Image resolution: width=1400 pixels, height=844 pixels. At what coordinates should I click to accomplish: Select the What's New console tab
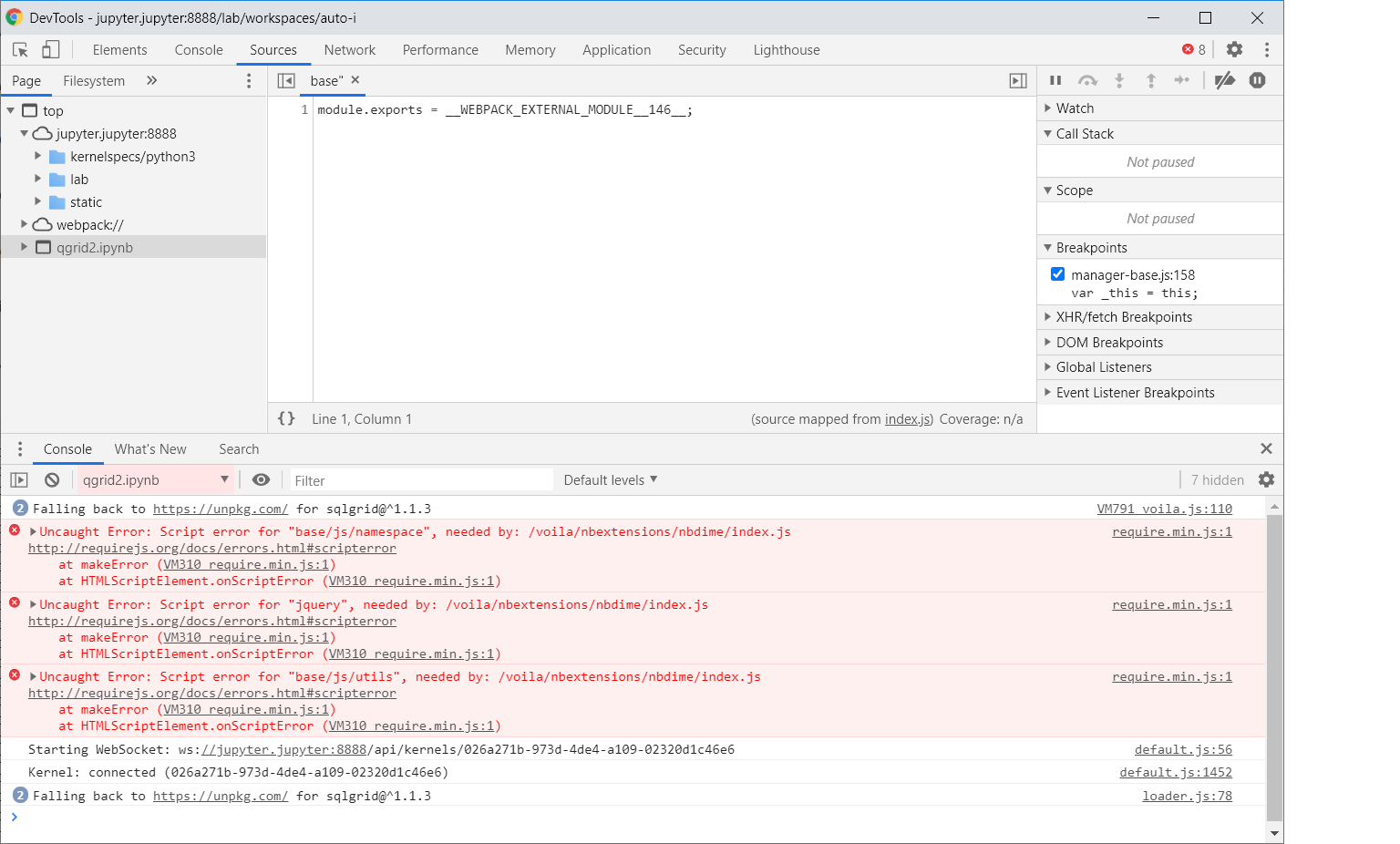click(x=150, y=448)
